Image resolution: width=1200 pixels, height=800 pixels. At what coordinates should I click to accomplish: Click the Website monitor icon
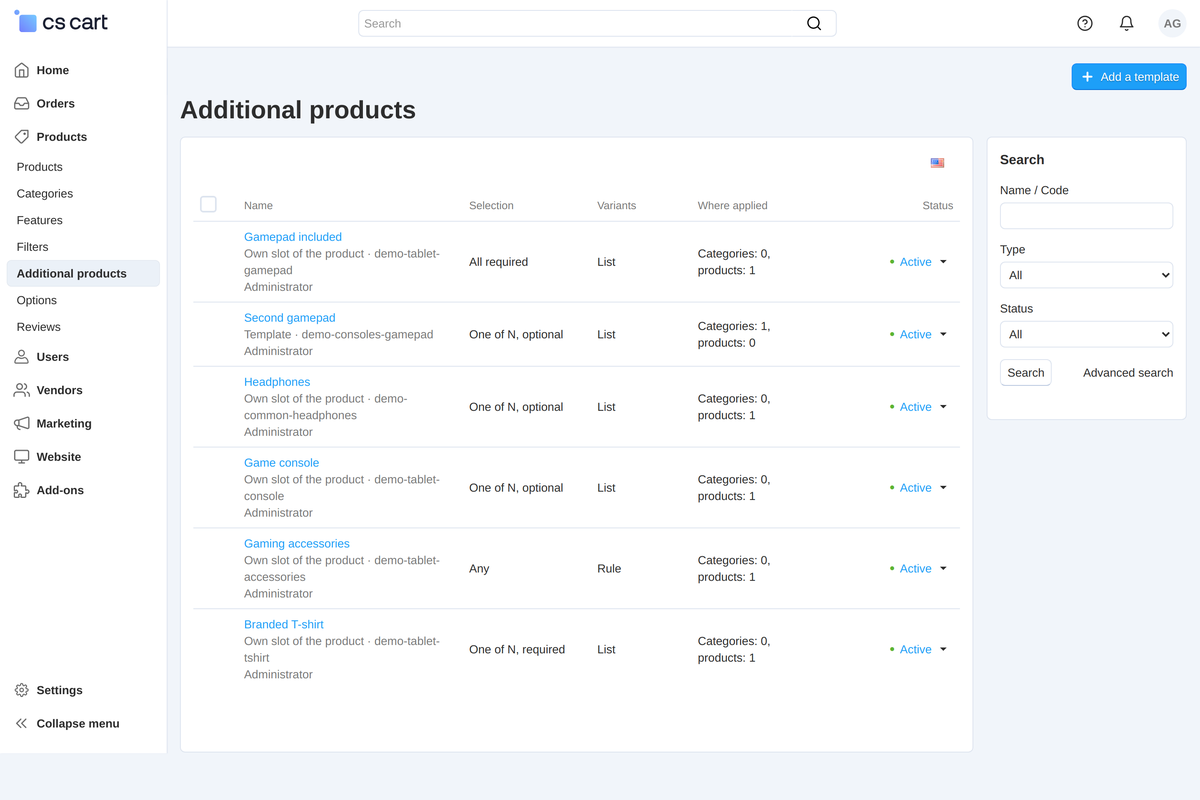coord(22,456)
